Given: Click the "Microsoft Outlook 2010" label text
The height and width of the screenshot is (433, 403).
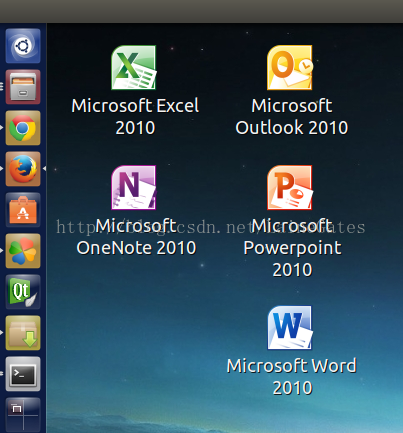Looking at the screenshot, I should pos(292,117).
